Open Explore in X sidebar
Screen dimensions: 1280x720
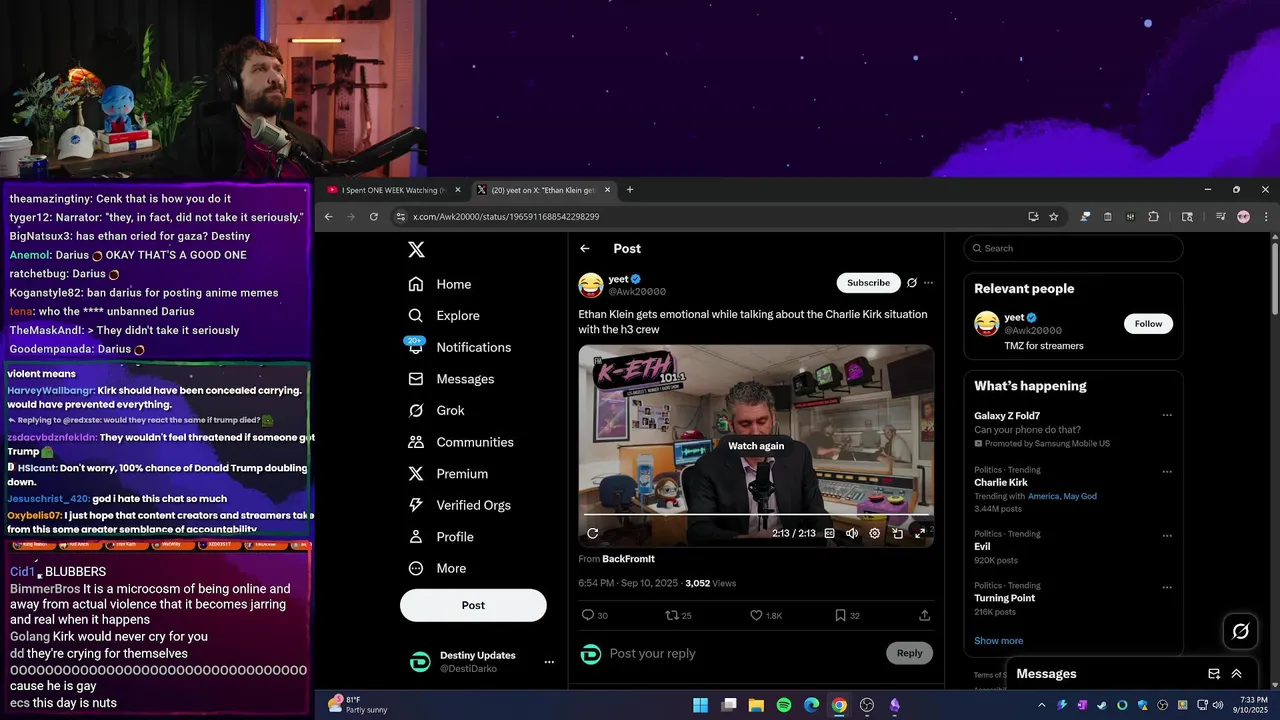444,315
